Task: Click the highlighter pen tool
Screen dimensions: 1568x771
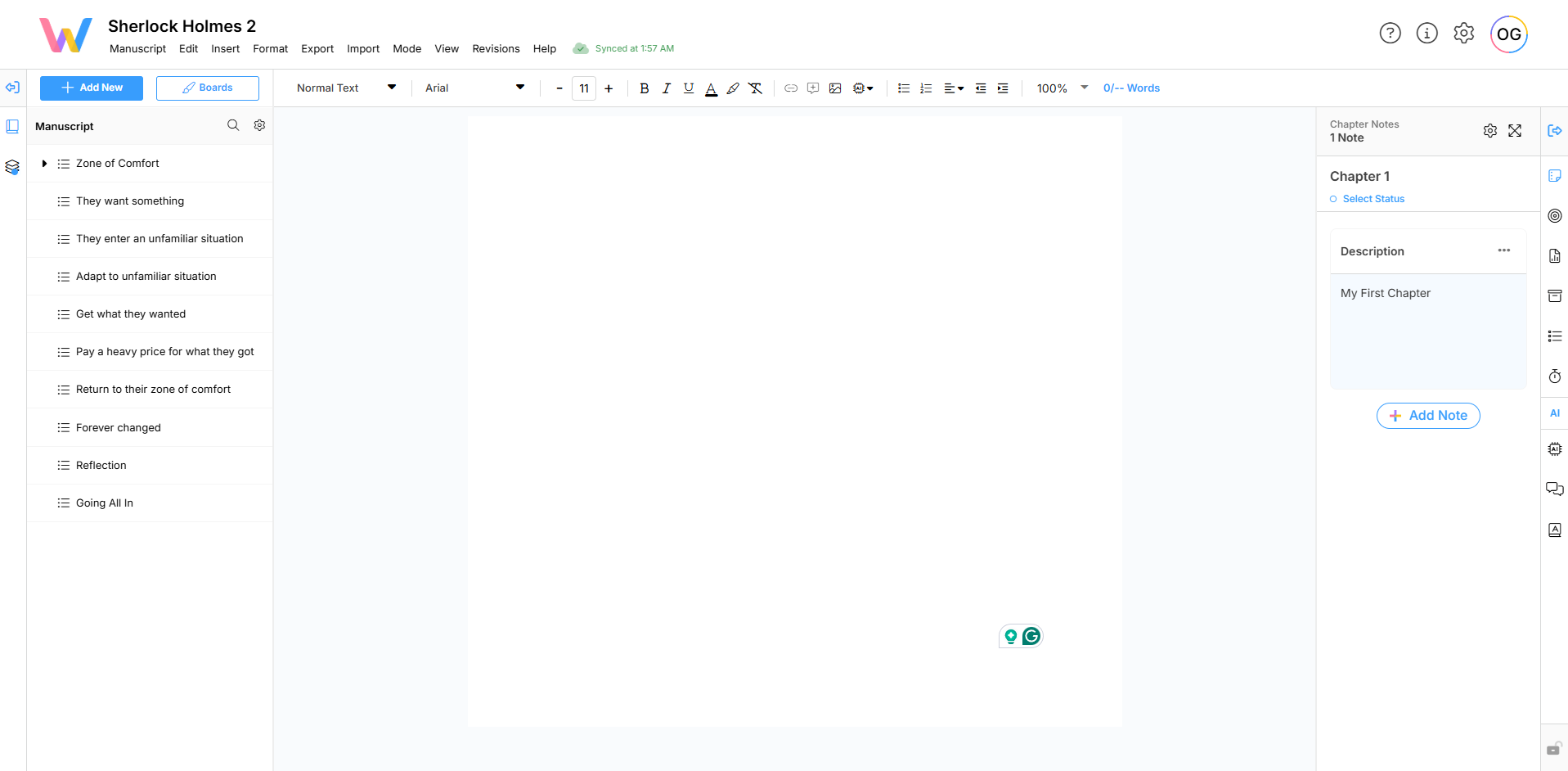Action: (x=733, y=88)
